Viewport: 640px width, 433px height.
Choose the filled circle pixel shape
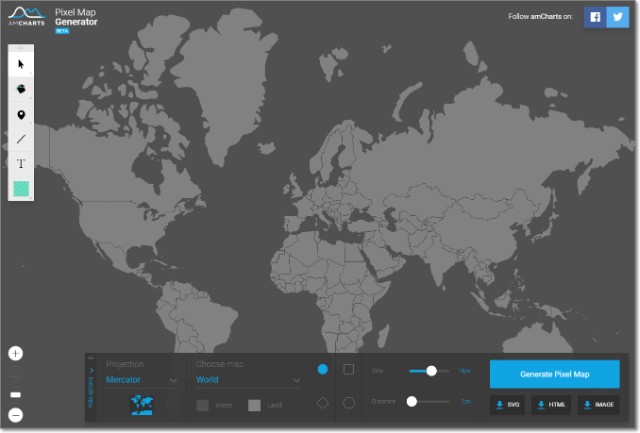pyautogui.click(x=322, y=369)
